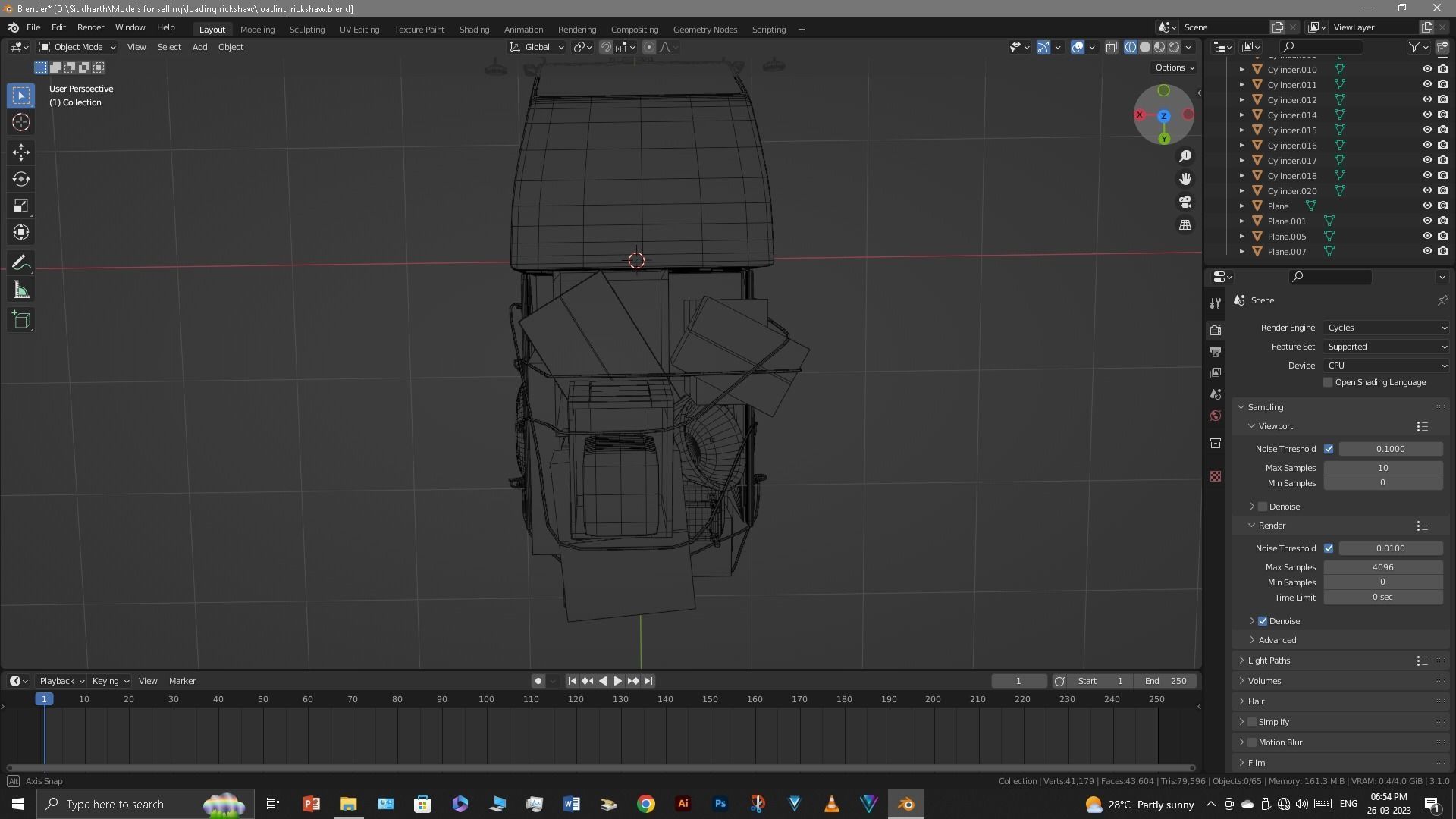Enable Open Shading Language checkbox

pyautogui.click(x=1328, y=382)
